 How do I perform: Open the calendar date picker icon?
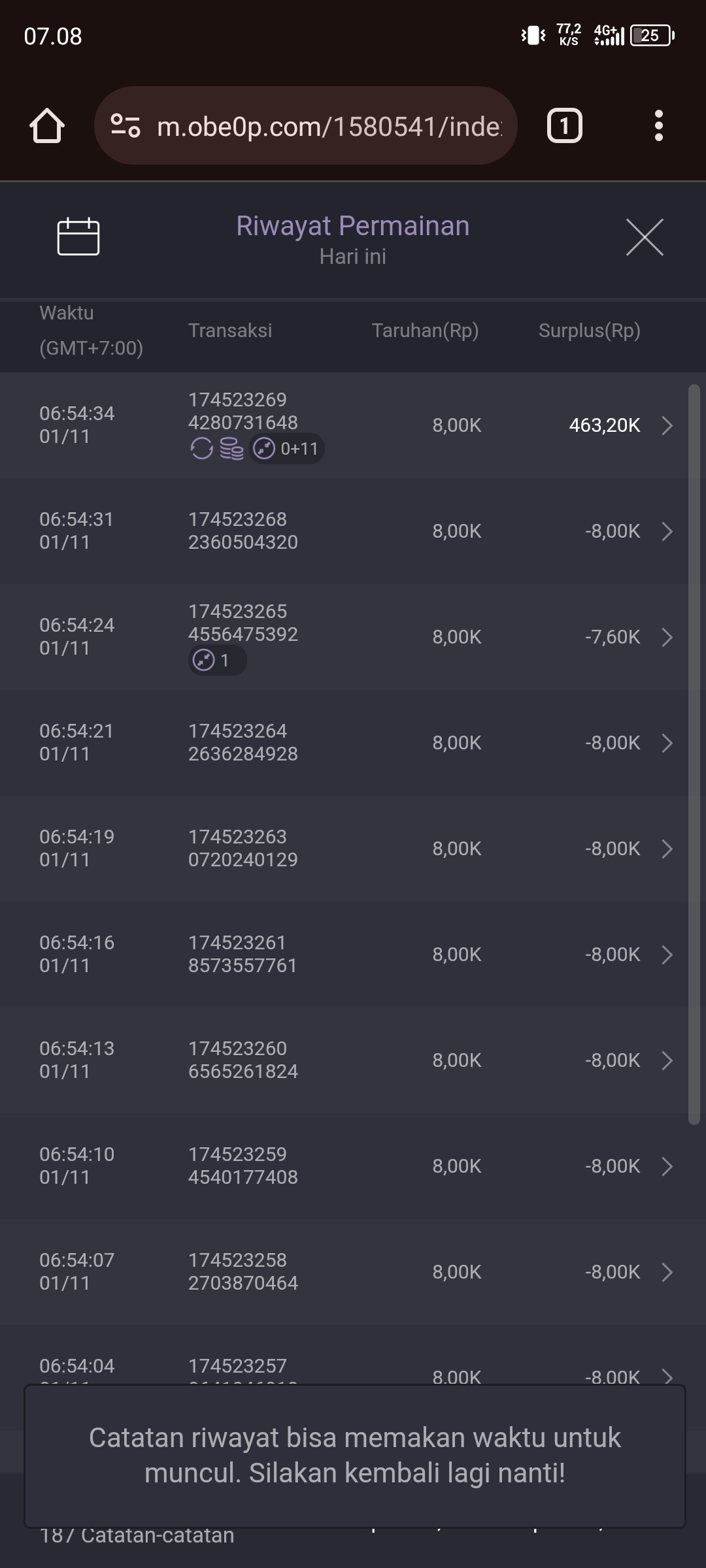pos(78,237)
